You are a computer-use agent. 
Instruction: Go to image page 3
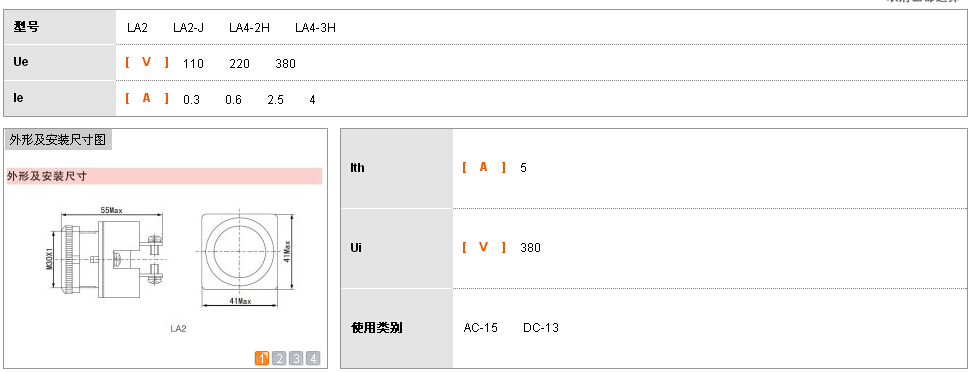pos(296,358)
